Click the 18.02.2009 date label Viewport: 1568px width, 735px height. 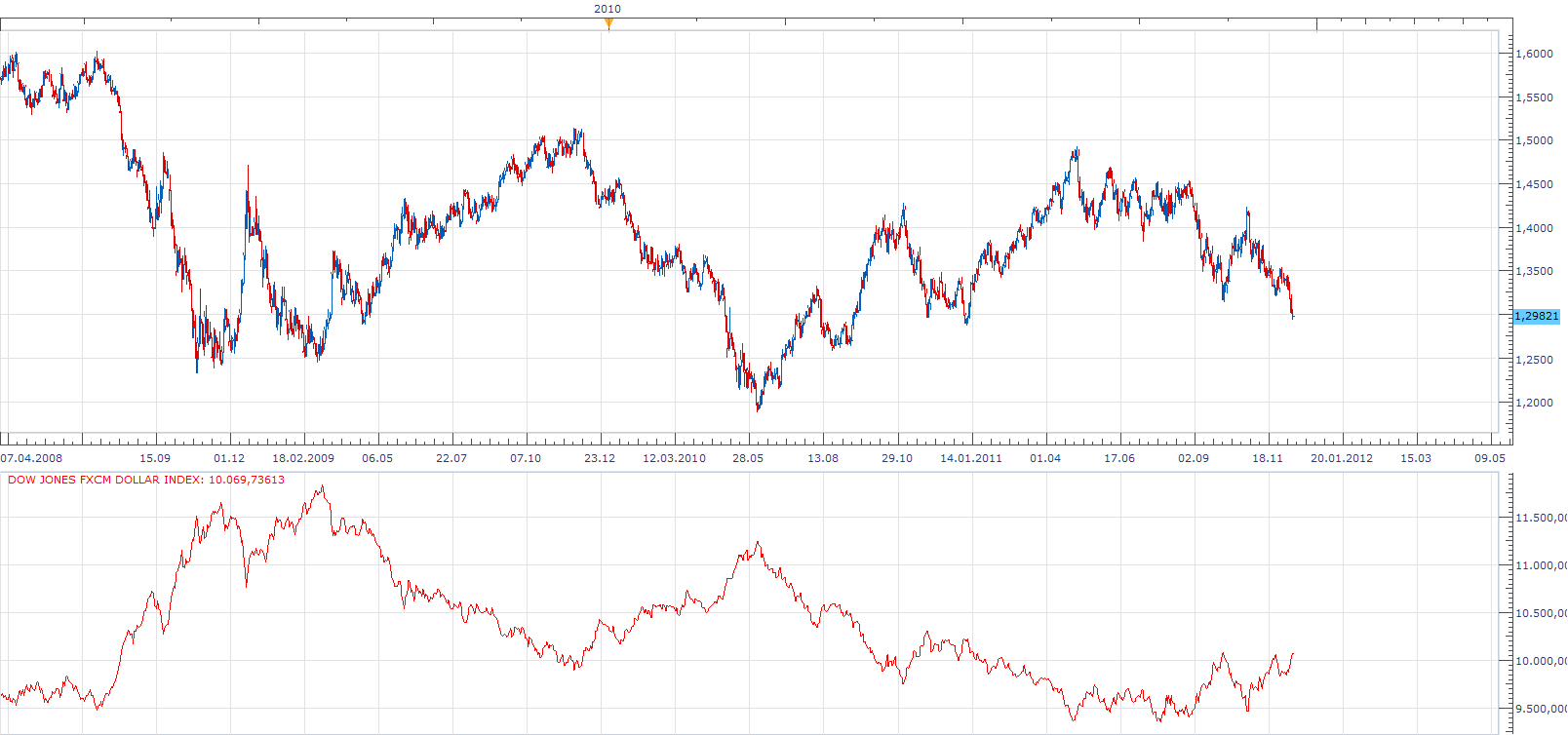point(303,458)
